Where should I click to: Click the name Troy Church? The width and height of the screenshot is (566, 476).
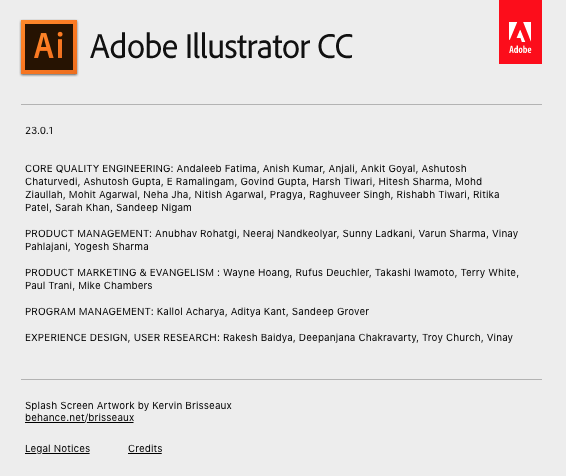click(451, 337)
